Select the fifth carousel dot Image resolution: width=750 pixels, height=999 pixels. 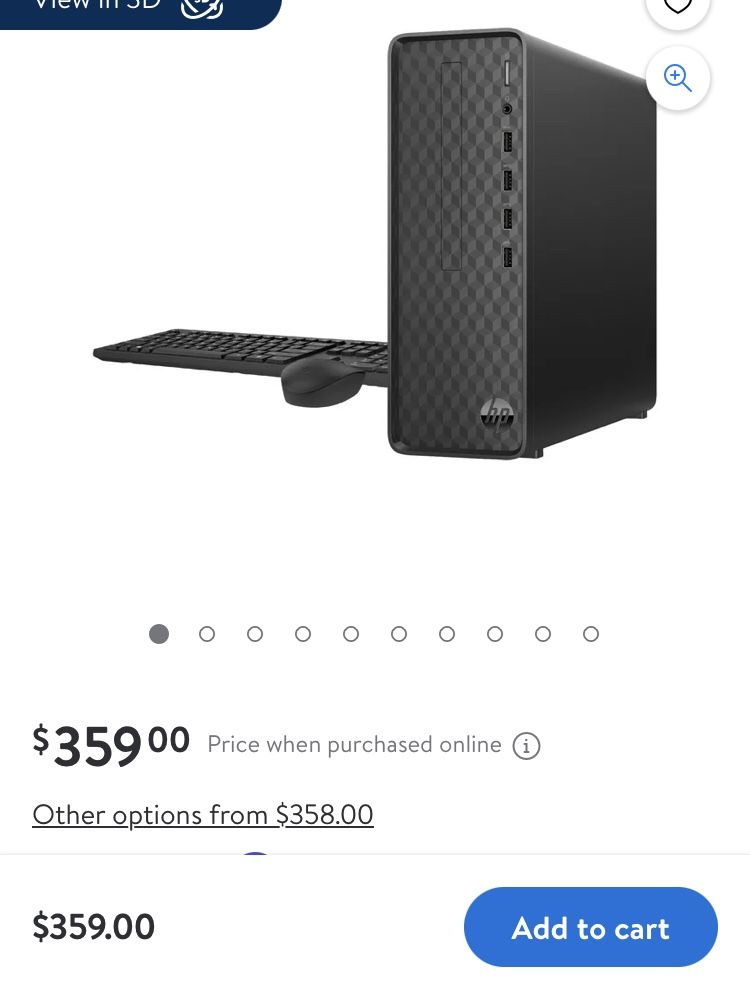[x=351, y=634]
